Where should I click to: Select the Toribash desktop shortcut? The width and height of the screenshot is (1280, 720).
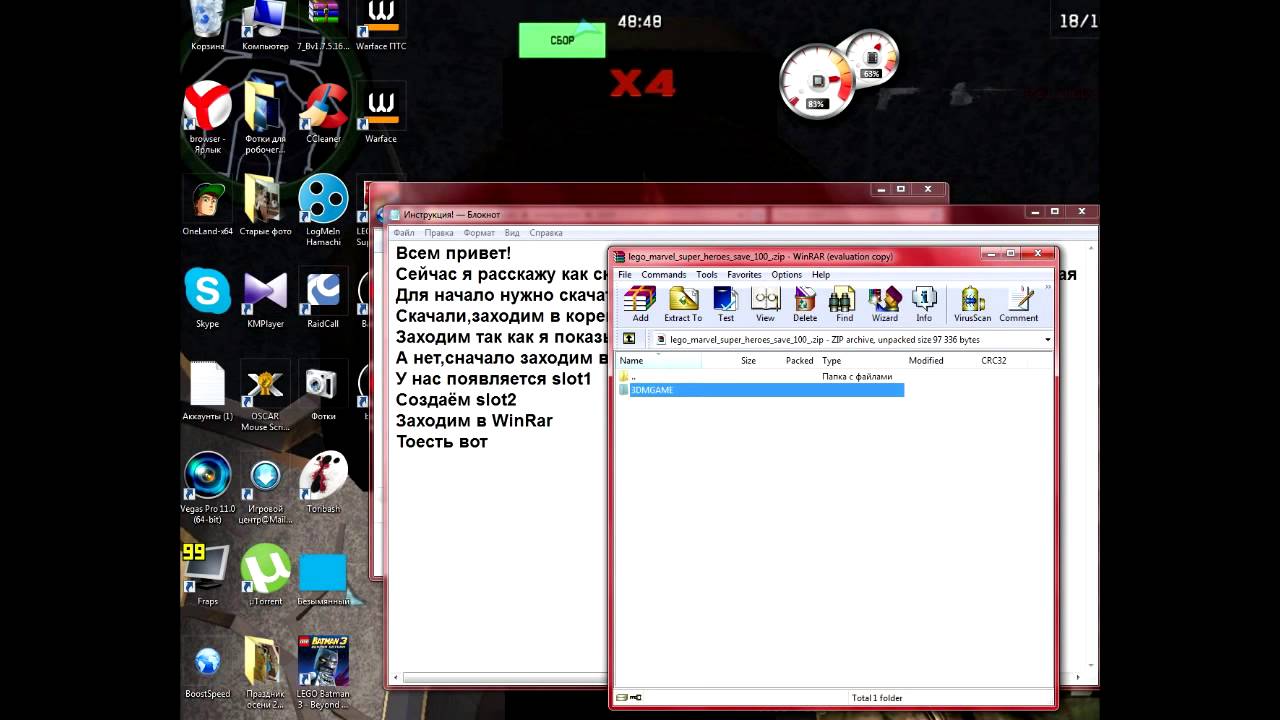click(x=323, y=482)
